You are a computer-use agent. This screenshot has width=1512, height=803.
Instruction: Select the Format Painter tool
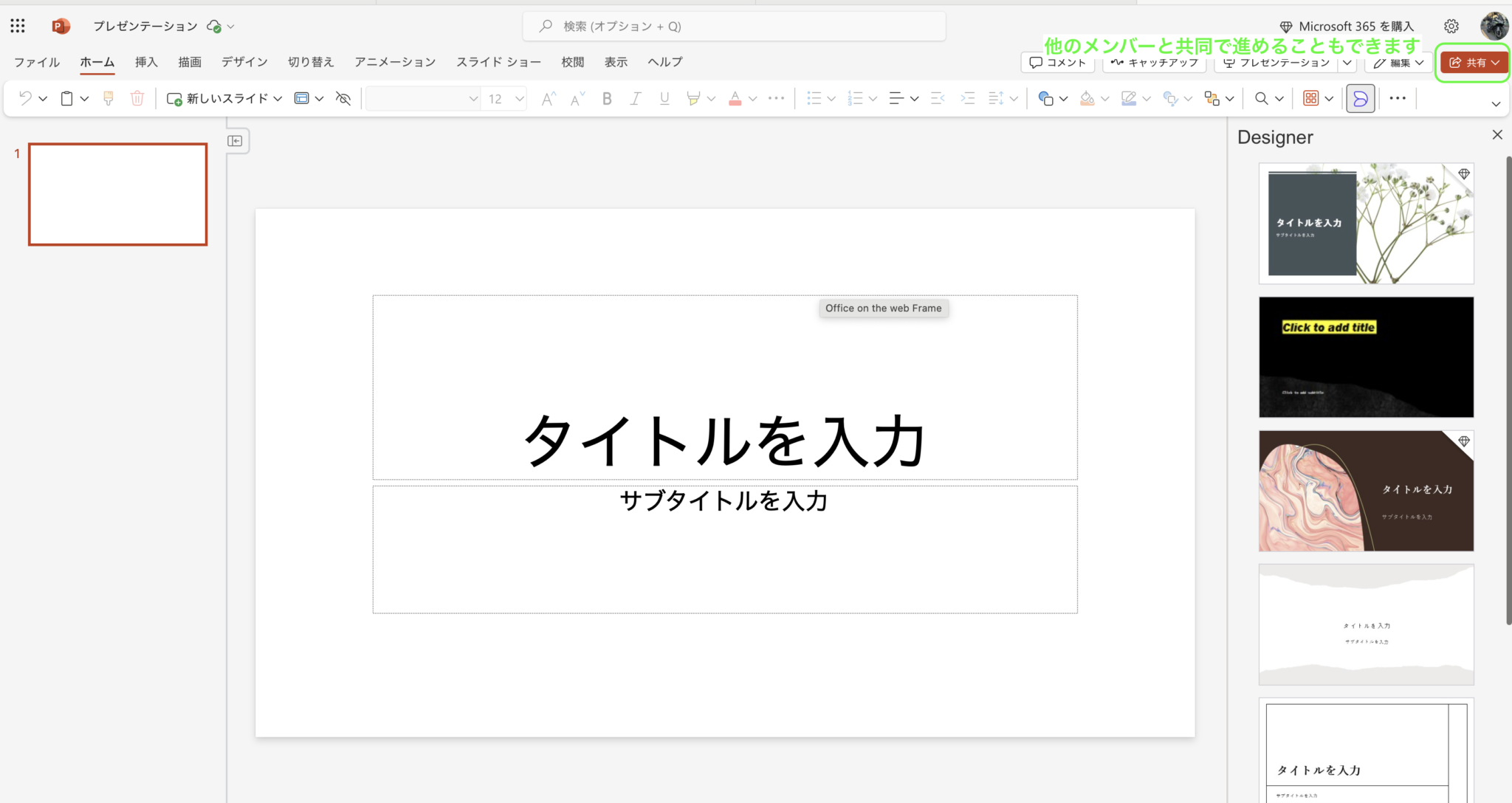109,98
